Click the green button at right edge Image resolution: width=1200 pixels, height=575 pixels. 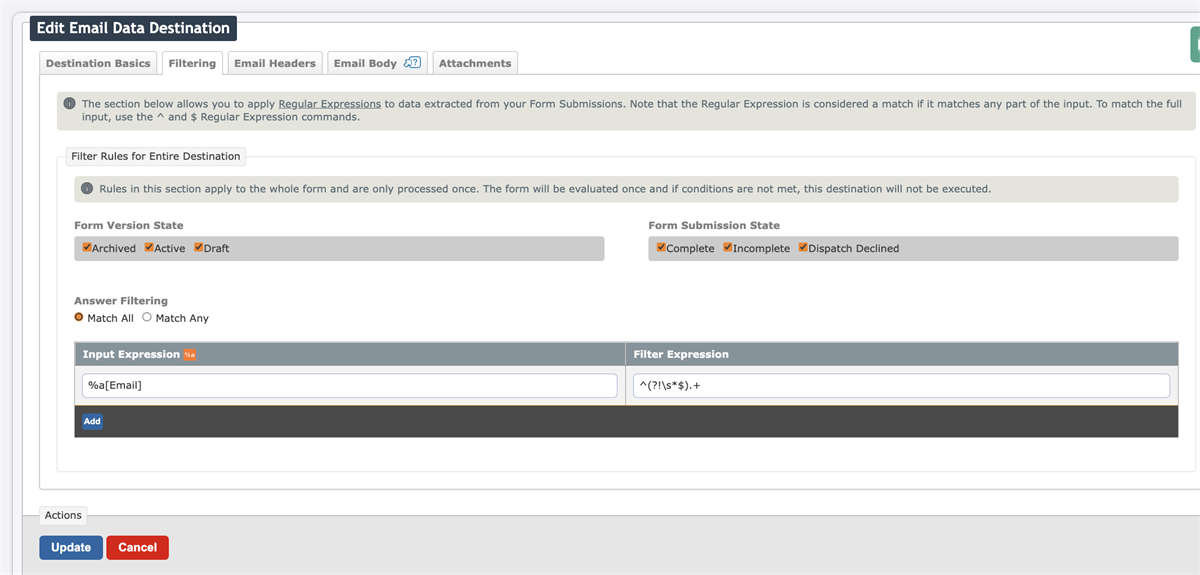[x=1194, y=45]
